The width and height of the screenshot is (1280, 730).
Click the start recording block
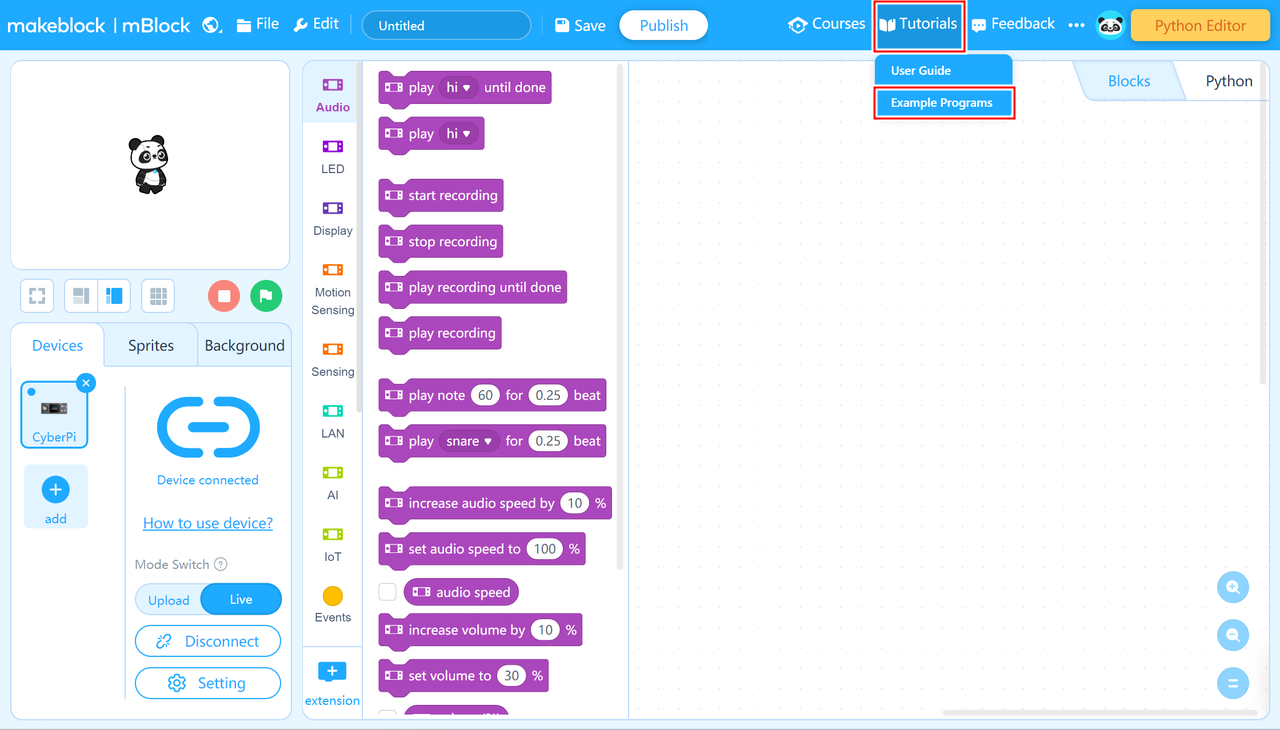pyautogui.click(x=441, y=196)
